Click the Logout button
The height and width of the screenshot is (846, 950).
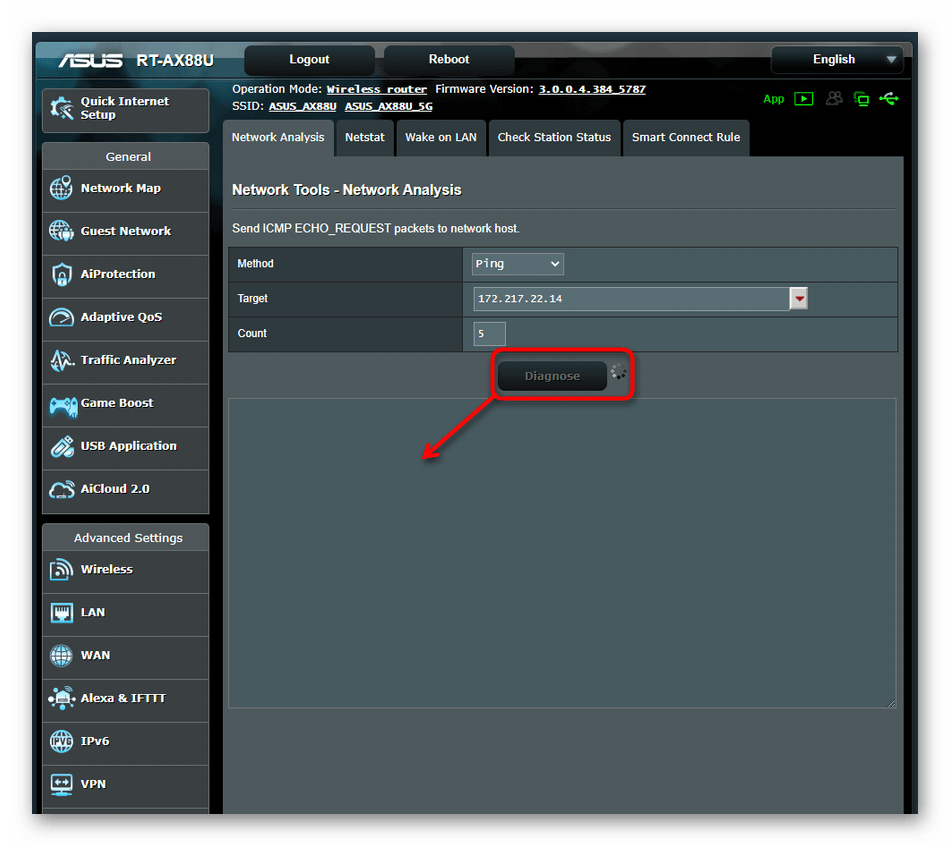(x=309, y=60)
